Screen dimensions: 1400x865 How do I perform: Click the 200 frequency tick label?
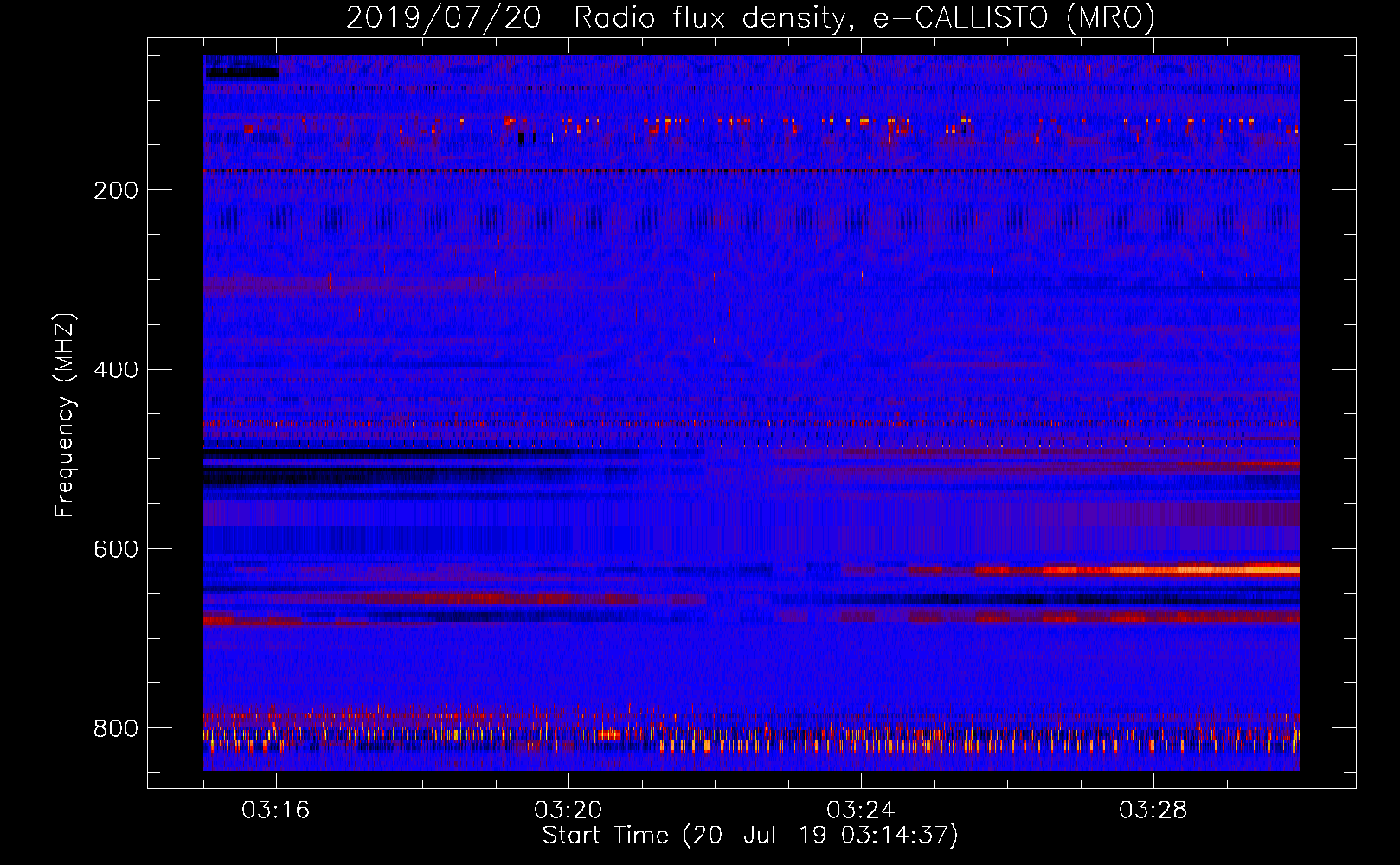pos(116,190)
